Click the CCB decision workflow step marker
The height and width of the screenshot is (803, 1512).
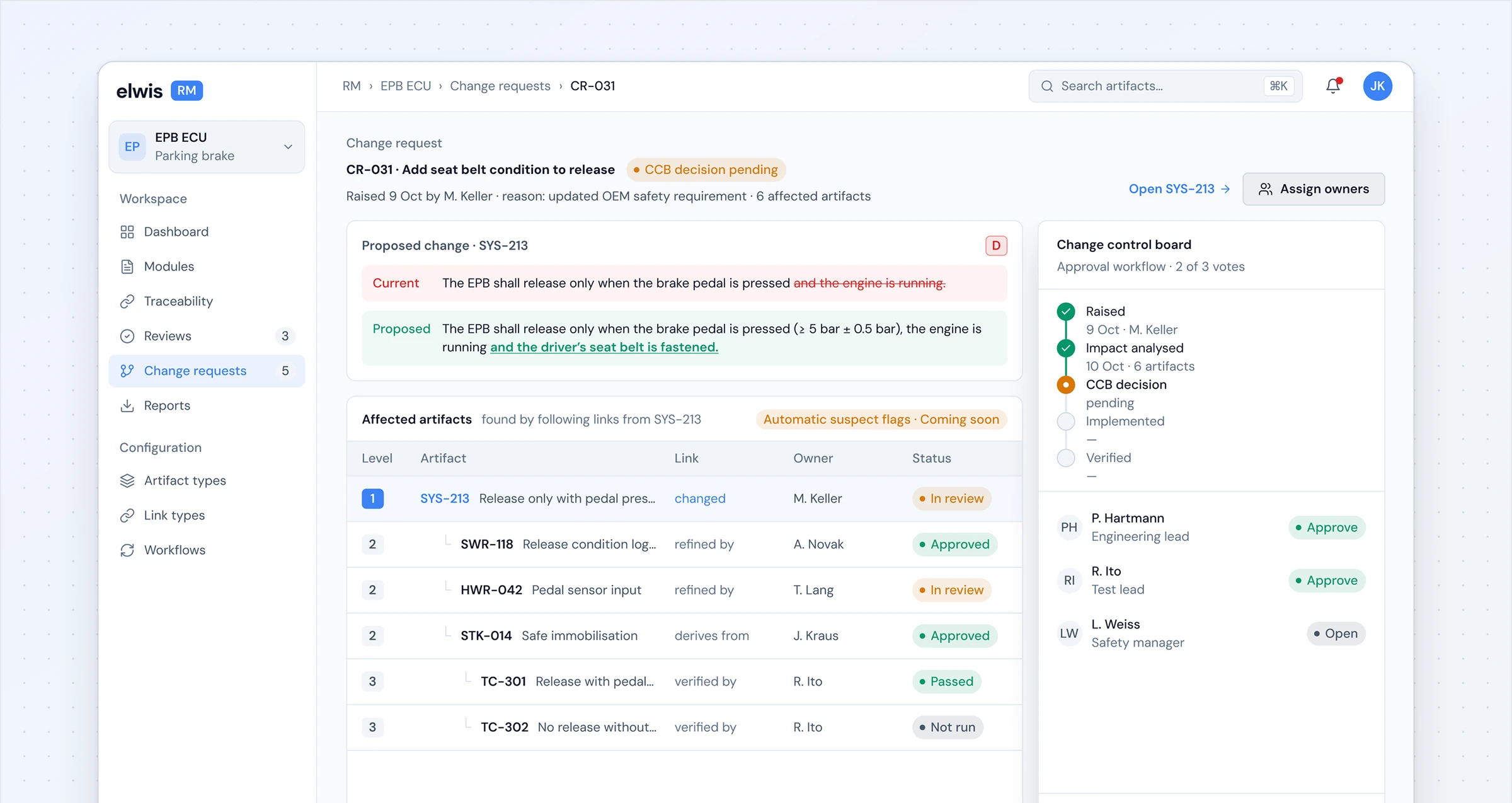tap(1066, 384)
